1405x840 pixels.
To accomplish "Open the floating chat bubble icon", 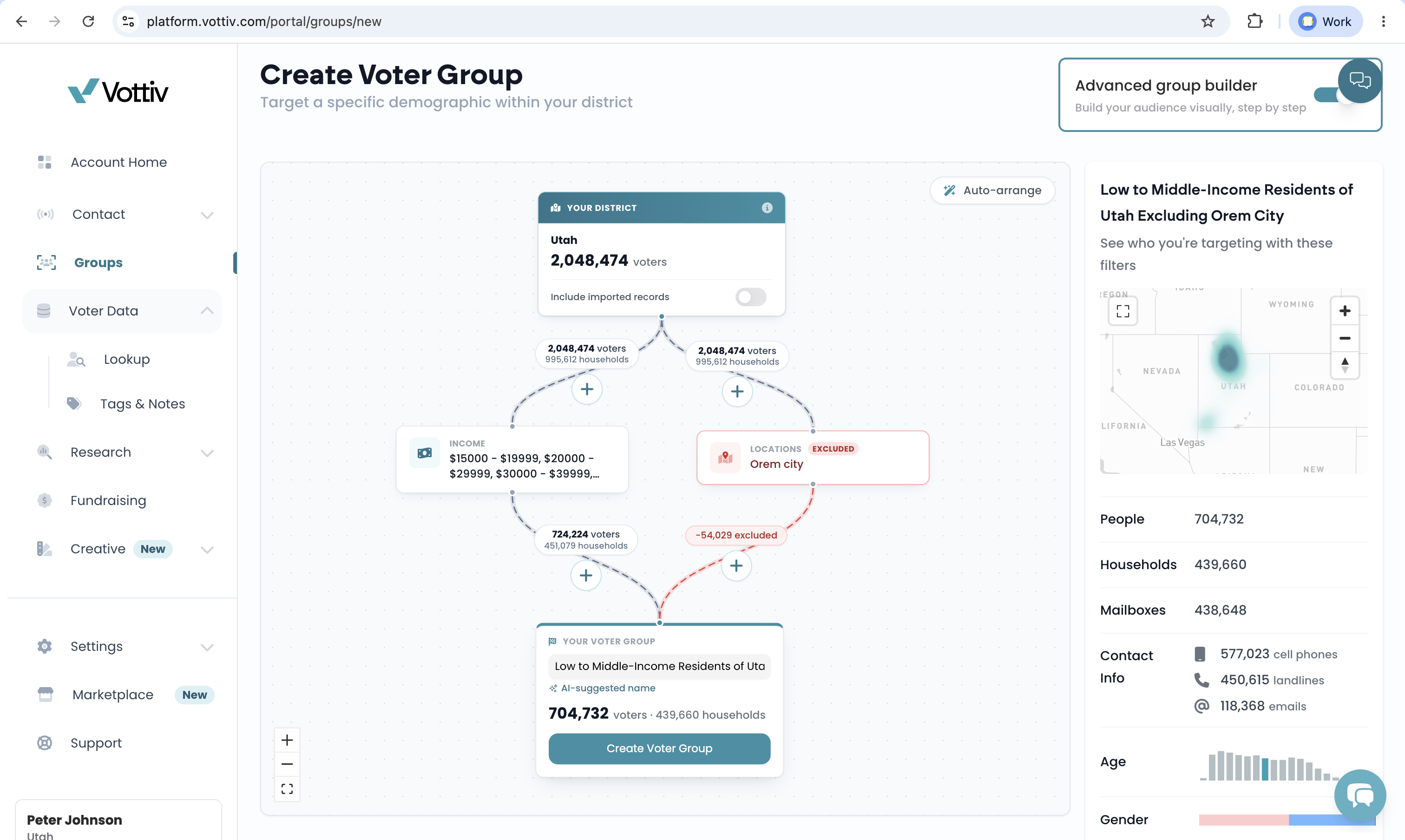I will pos(1360,795).
